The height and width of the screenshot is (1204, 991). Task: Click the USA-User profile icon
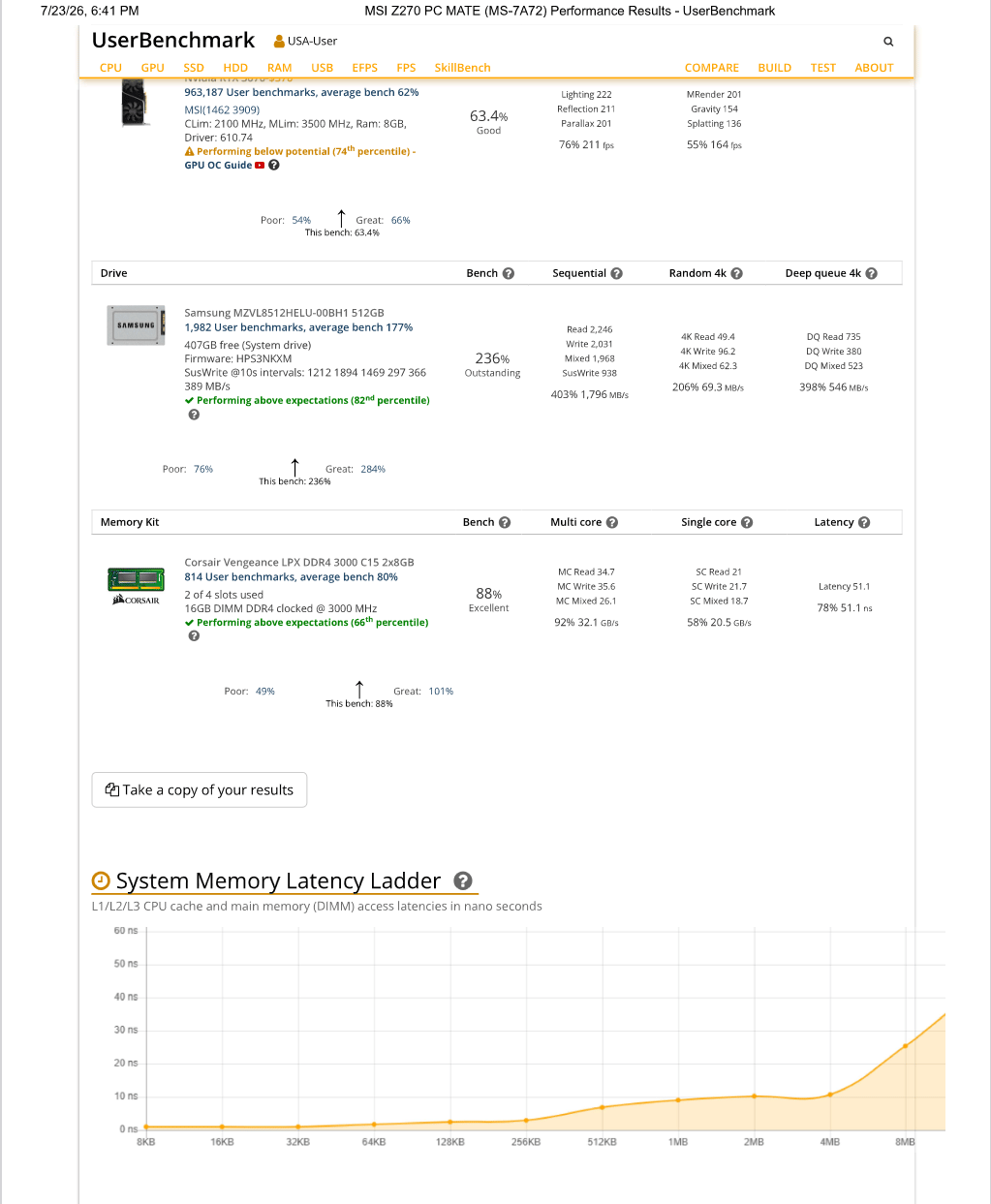tap(279, 41)
